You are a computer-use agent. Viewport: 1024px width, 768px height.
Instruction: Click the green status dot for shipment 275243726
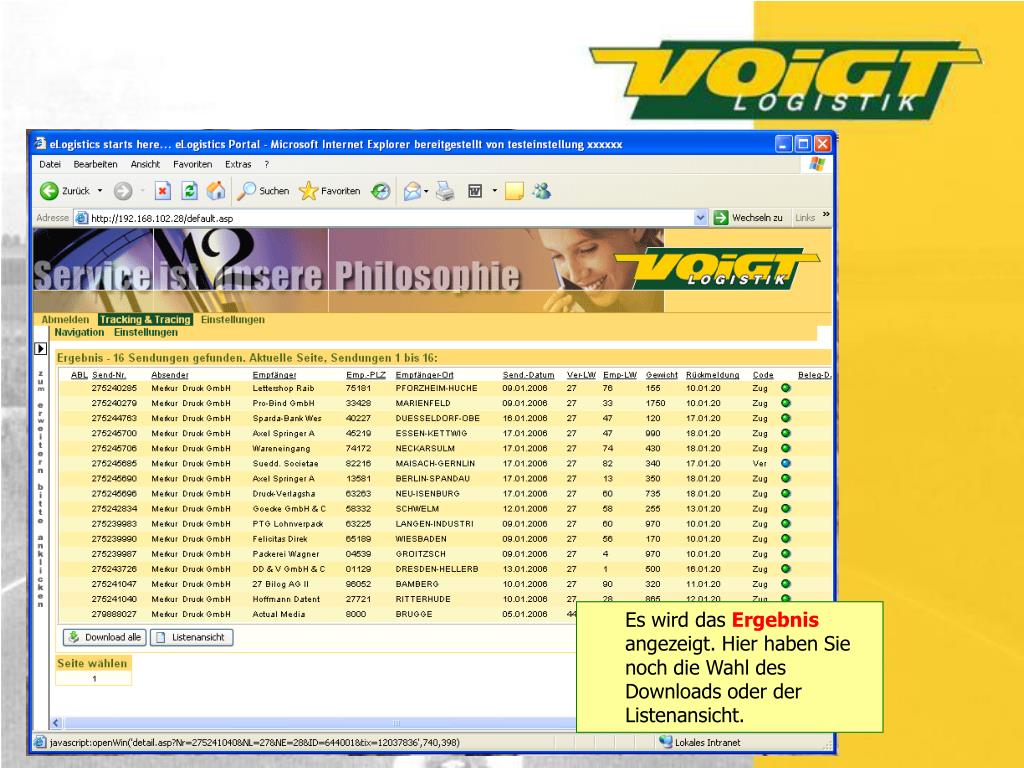[x=786, y=569]
